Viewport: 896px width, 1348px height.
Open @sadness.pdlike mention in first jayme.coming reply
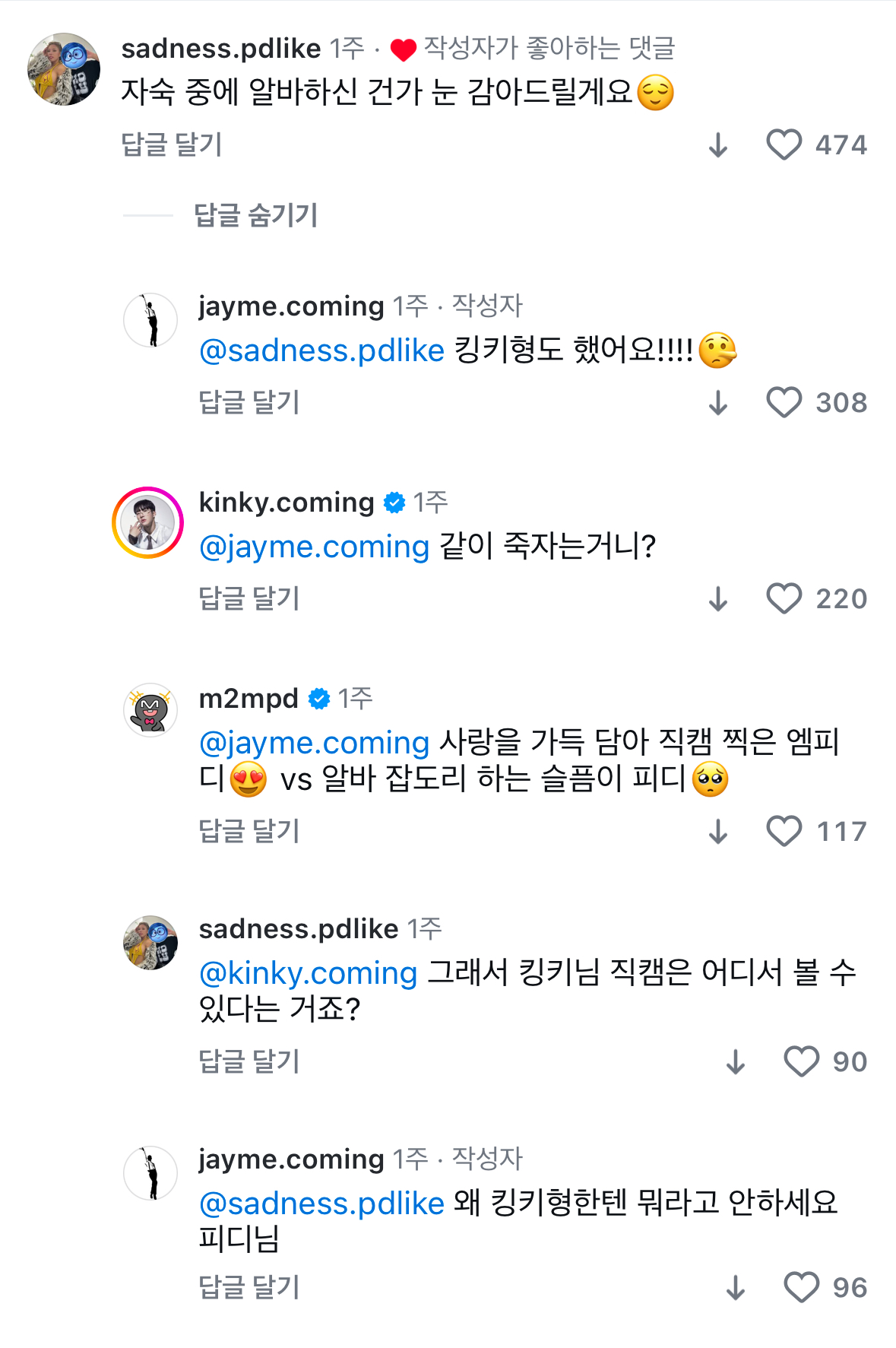[x=321, y=350]
